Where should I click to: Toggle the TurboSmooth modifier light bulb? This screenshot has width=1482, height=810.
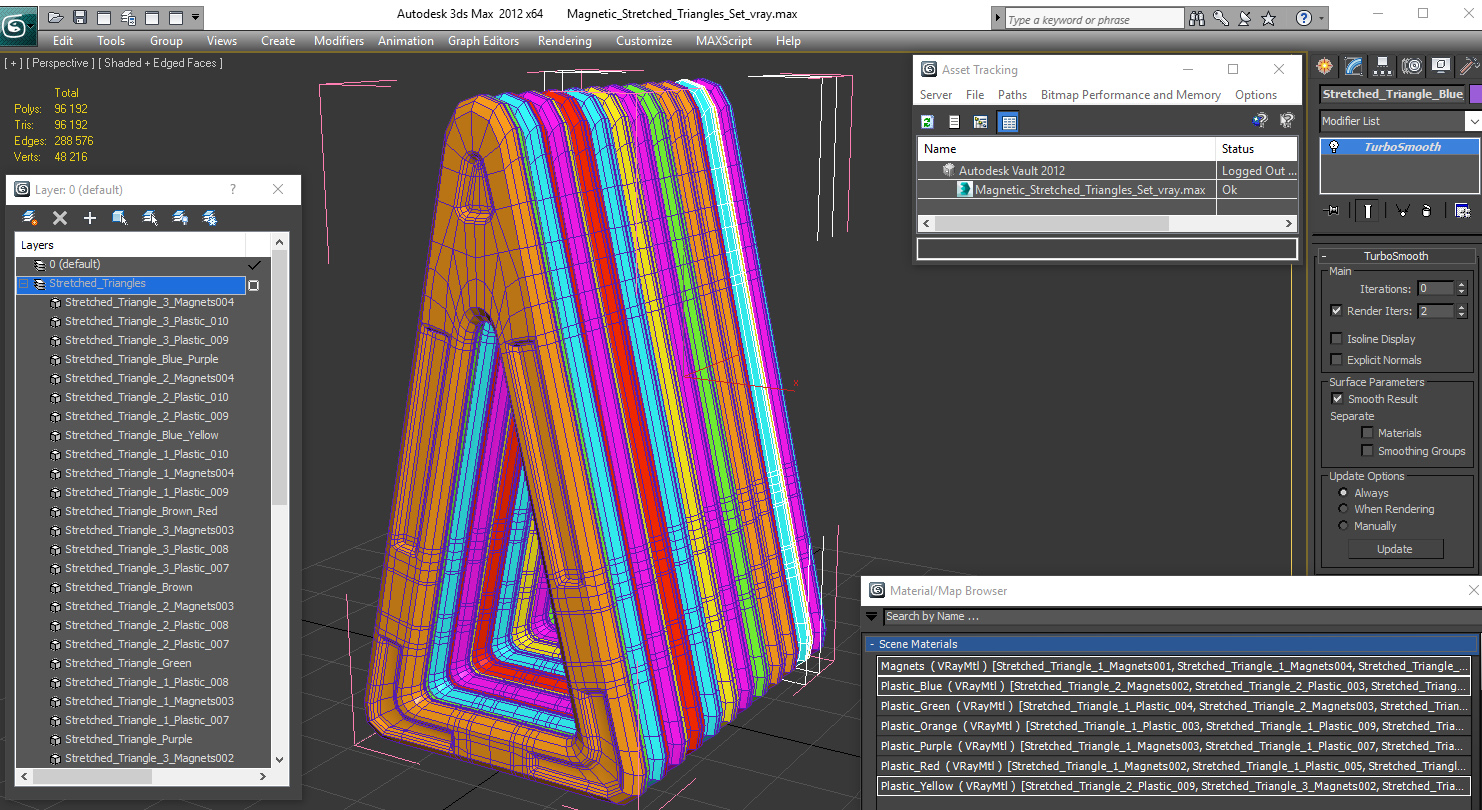tap(1333, 147)
